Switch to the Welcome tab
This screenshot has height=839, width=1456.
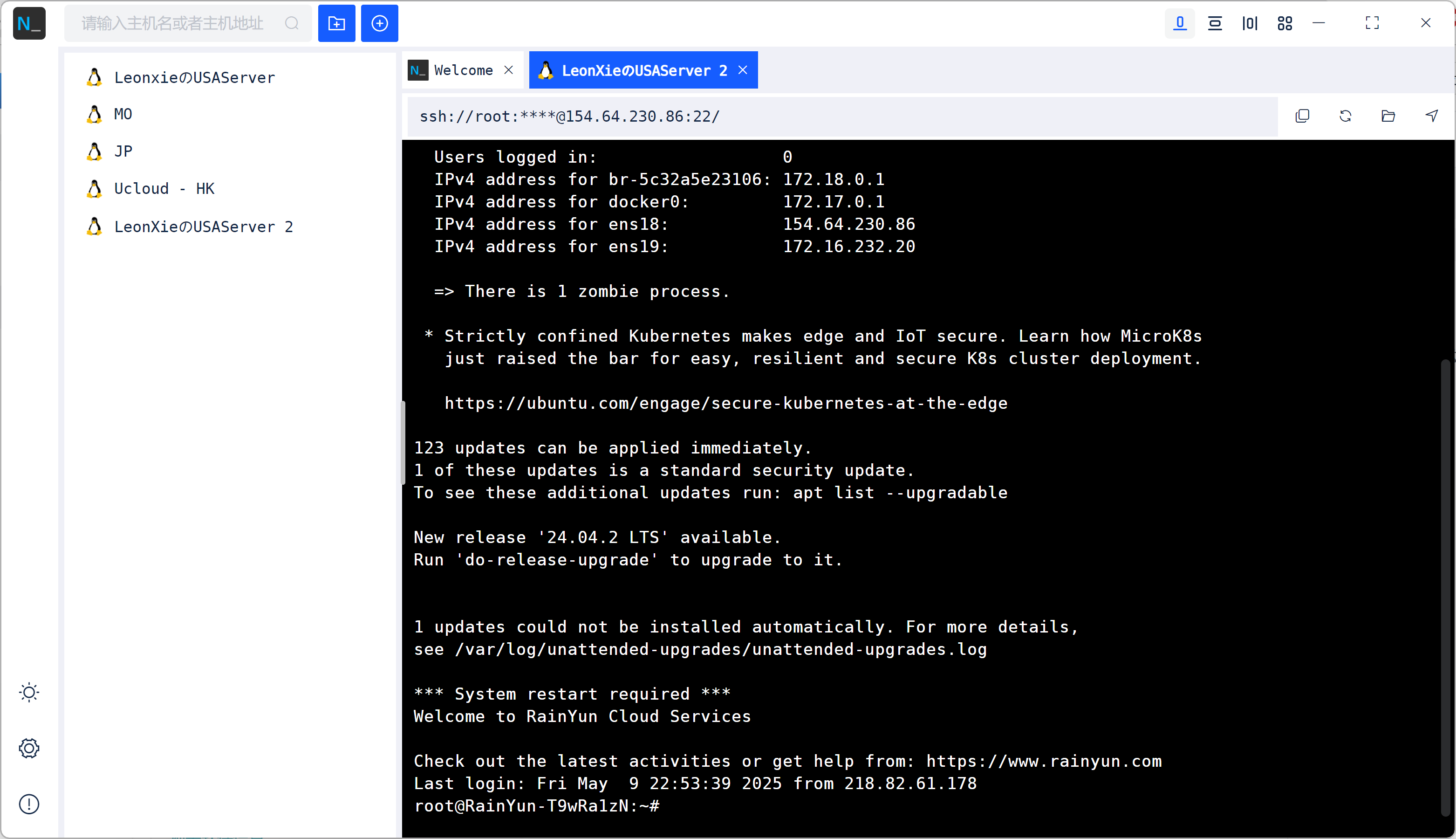point(463,70)
